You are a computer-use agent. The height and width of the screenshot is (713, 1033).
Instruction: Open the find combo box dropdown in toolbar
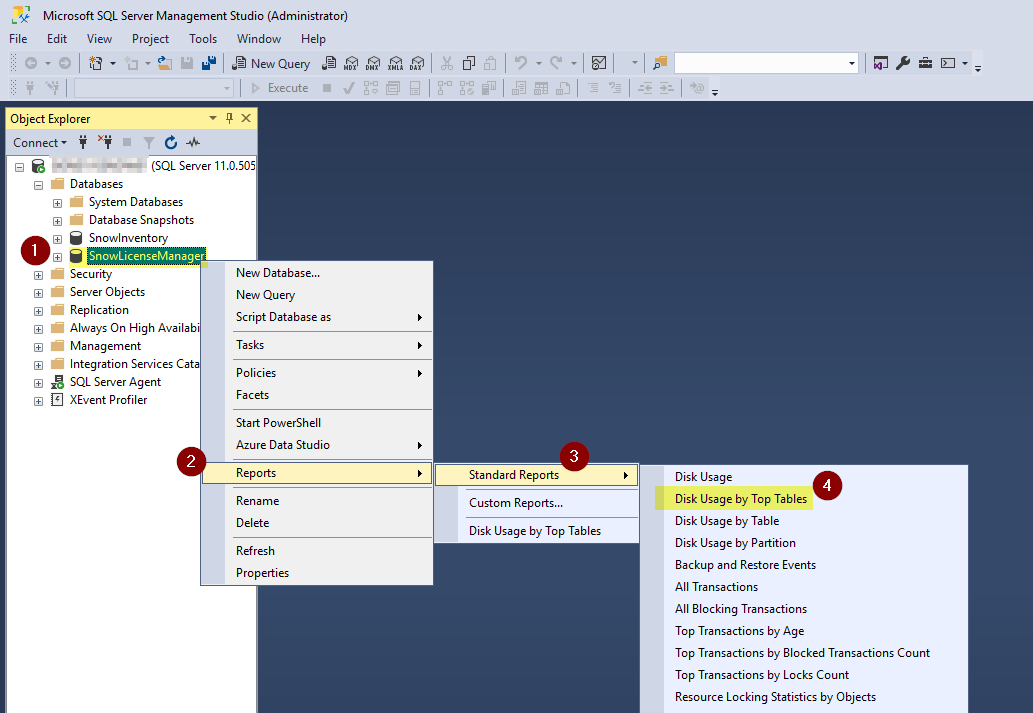click(851, 63)
